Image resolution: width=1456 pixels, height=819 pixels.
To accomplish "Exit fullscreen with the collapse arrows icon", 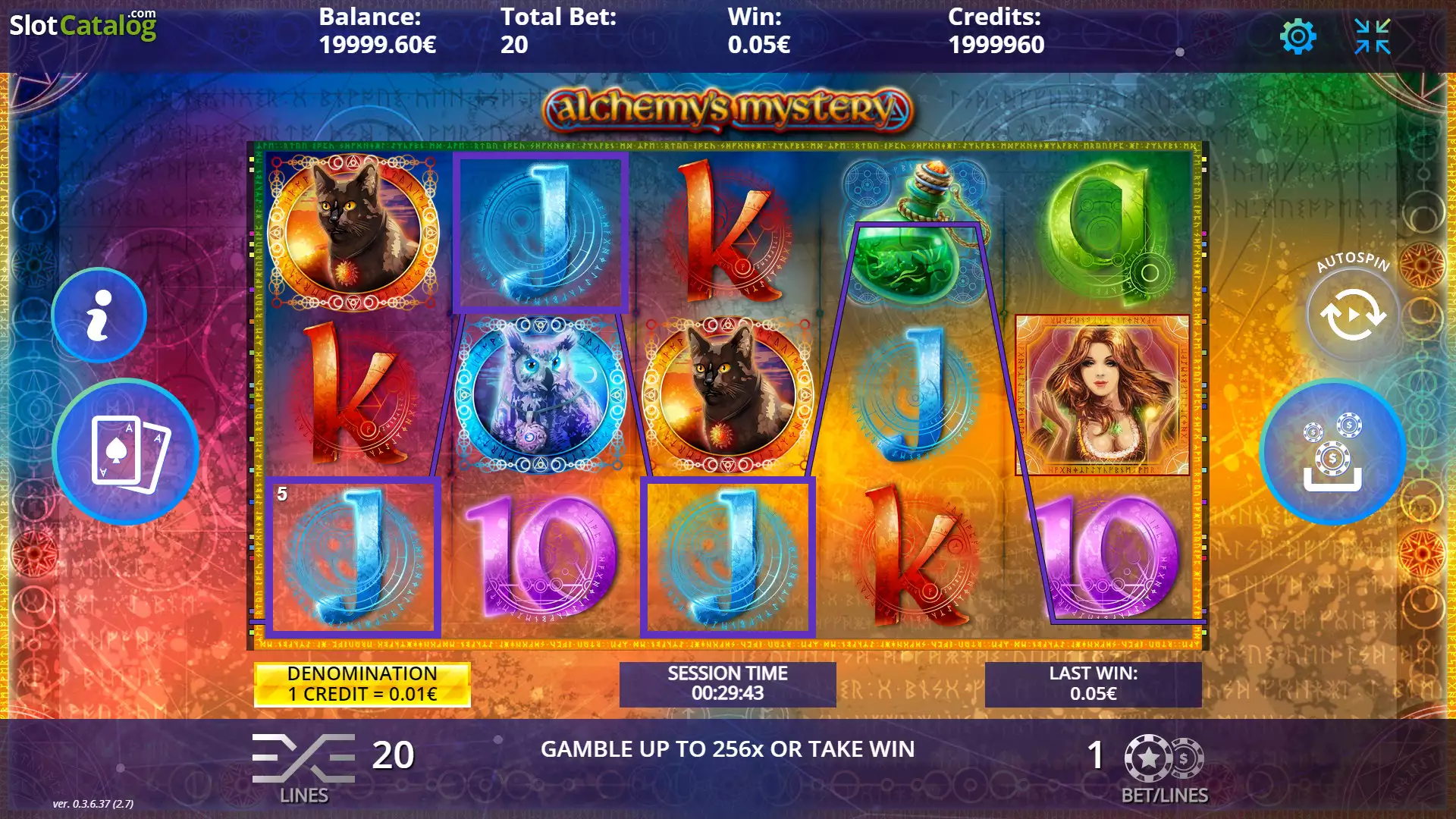I will (x=1373, y=36).
